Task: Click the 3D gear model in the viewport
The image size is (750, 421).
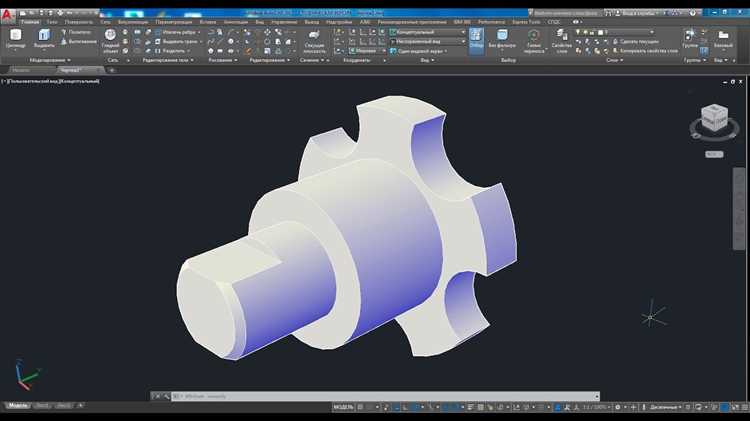Action: click(347, 228)
